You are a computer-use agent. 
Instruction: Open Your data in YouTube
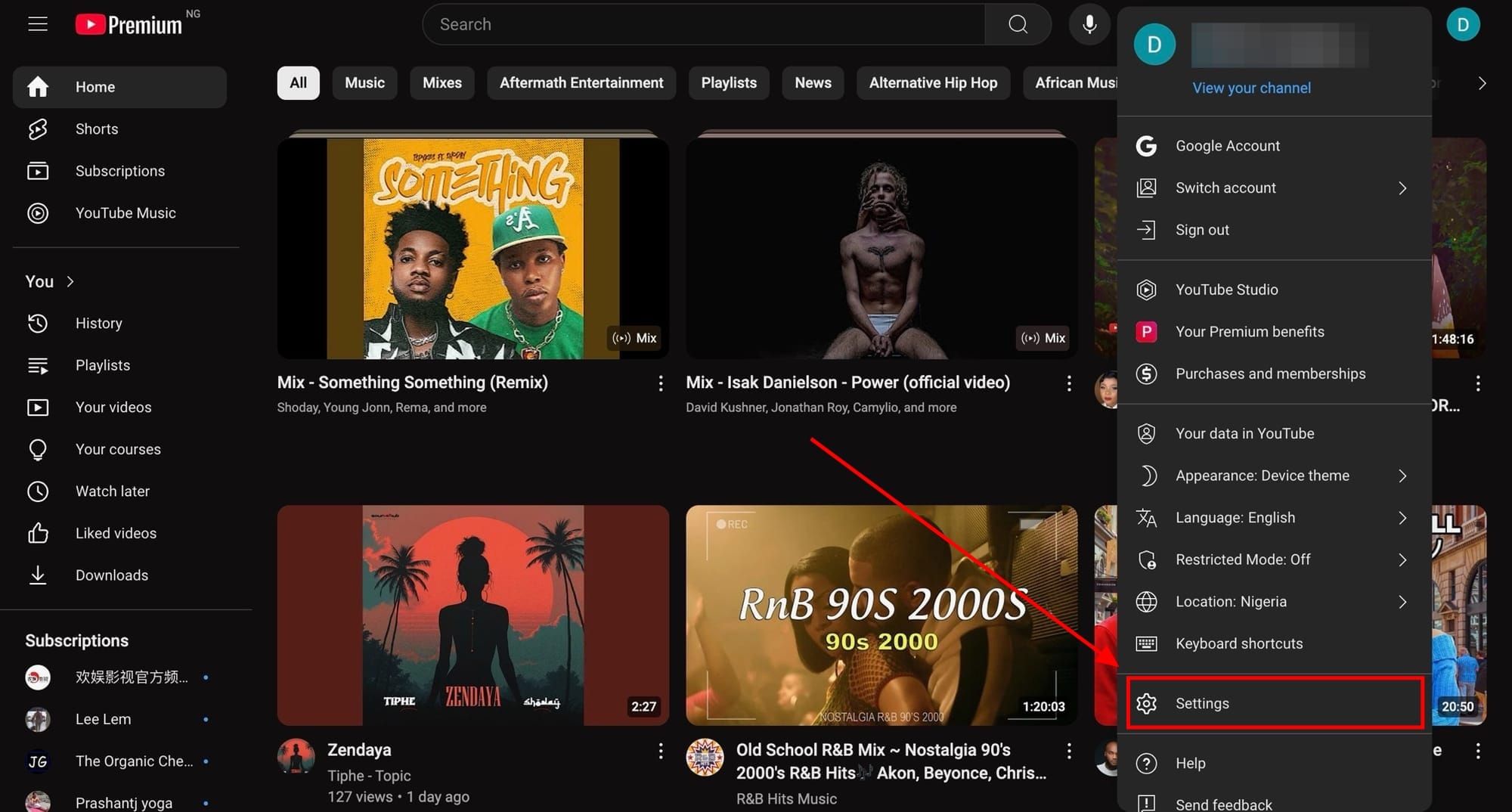click(1274, 433)
